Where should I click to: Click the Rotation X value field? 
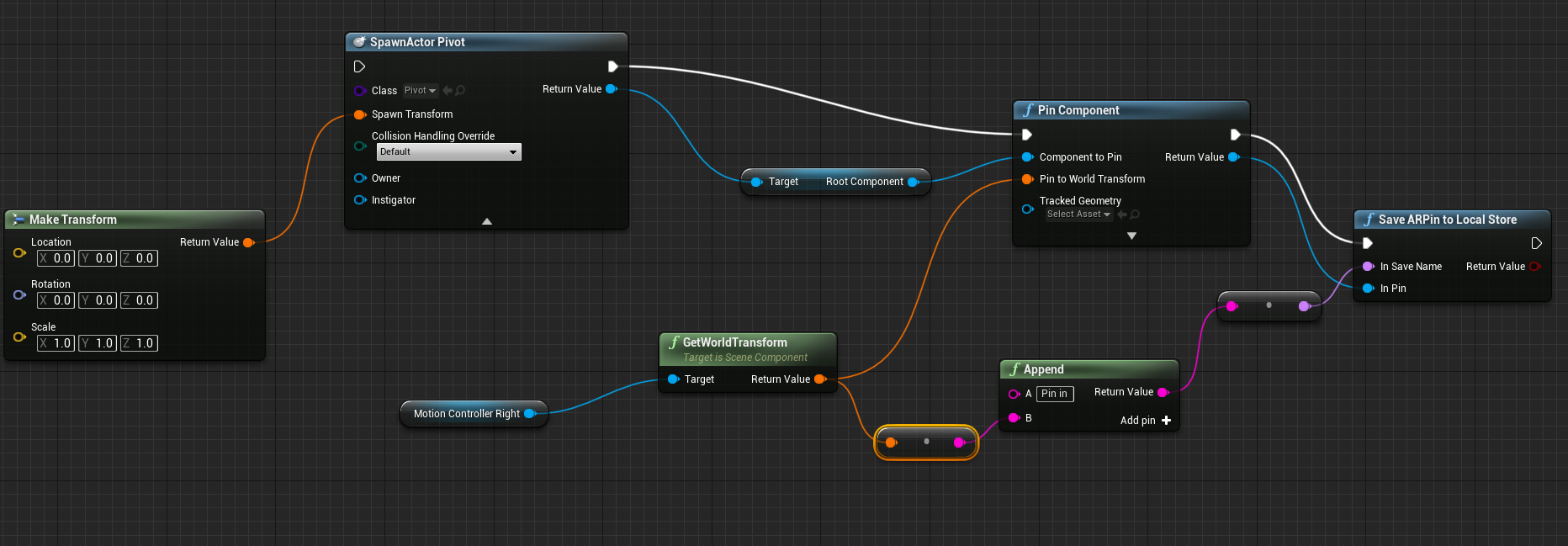pyautogui.click(x=56, y=300)
